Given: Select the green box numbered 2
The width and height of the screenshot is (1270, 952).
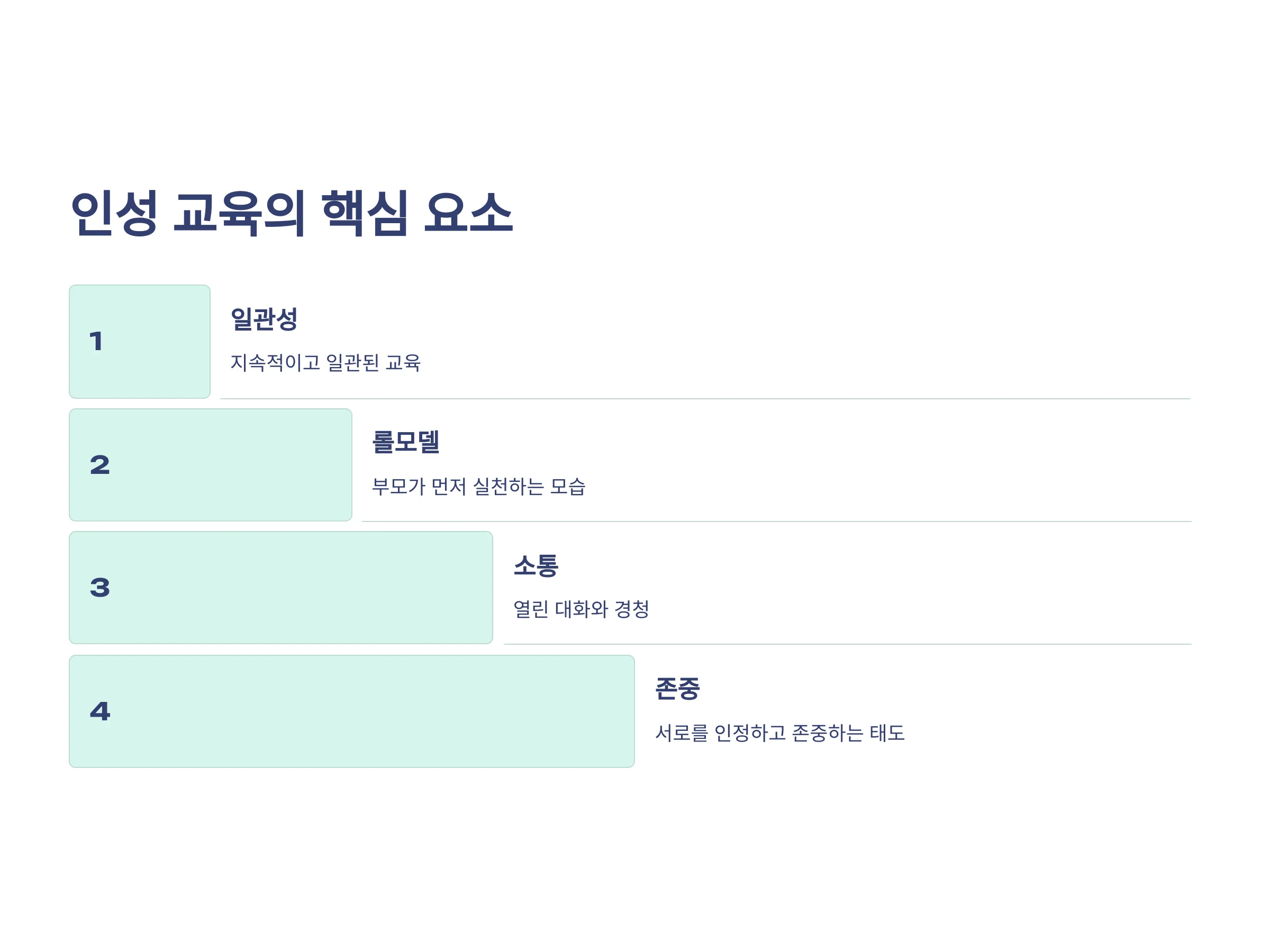Looking at the screenshot, I should [x=210, y=465].
